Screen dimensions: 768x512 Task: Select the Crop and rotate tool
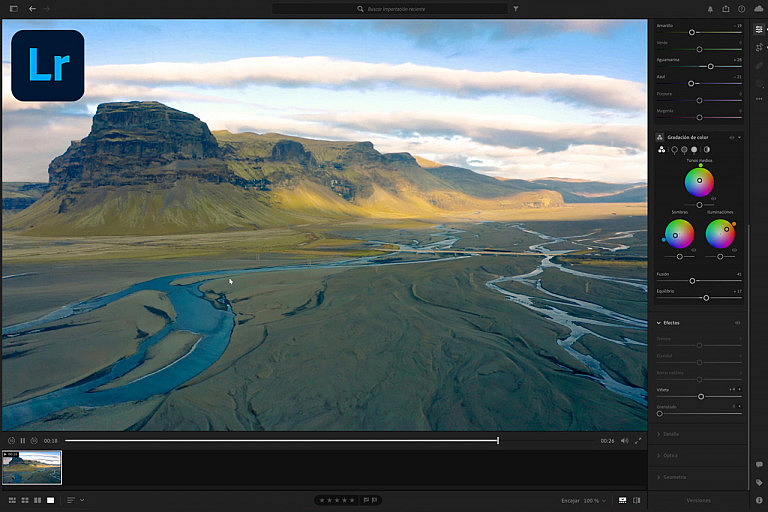[x=759, y=47]
